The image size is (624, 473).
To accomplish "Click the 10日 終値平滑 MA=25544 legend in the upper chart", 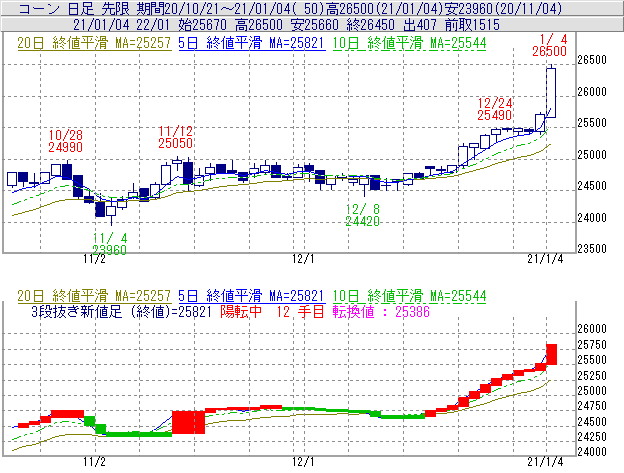I will point(409,43).
